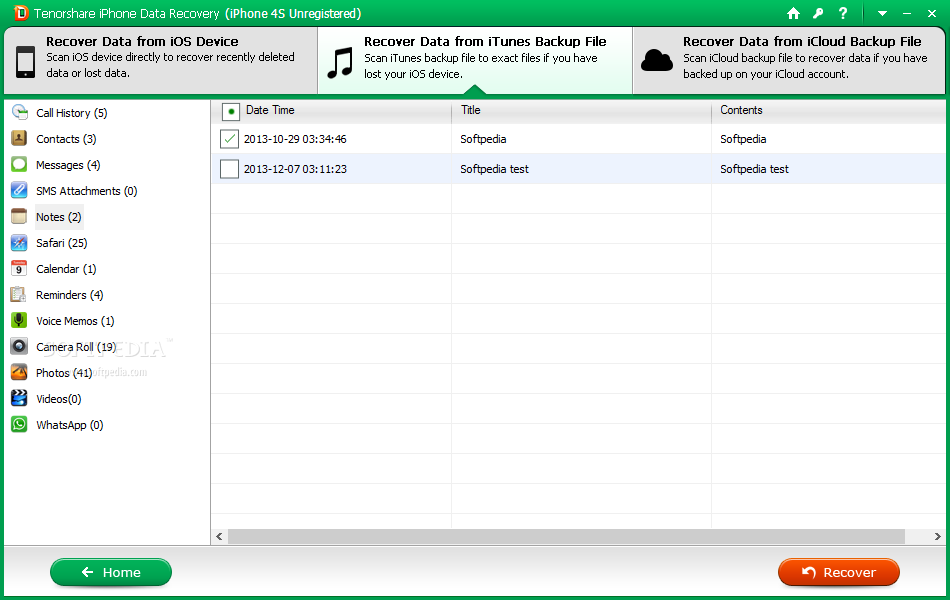
Task: Check the 2013-12-07 03:11:23 note checkbox
Action: [x=230, y=168]
